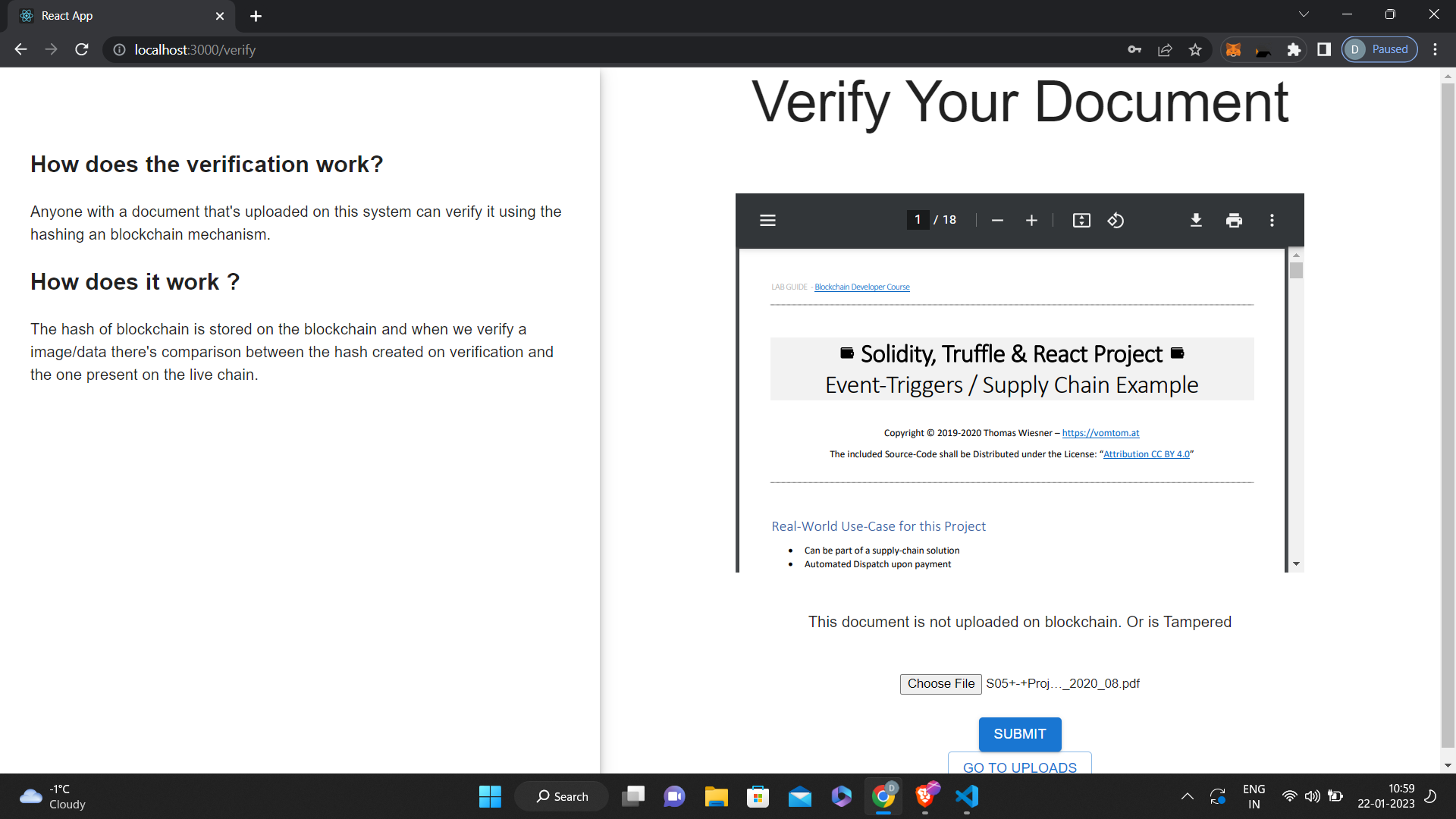The width and height of the screenshot is (1456, 819).
Task: Open tab search dropdown arrow
Action: [x=1303, y=14]
